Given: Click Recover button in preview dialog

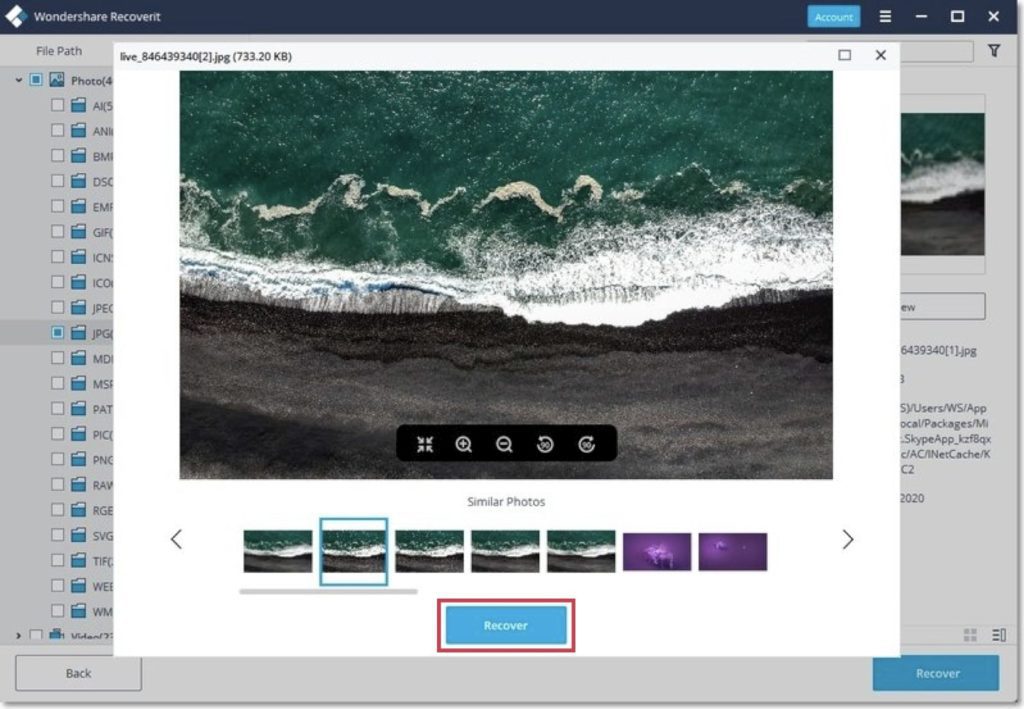Looking at the screenshot, I should (x=506, y=625).
